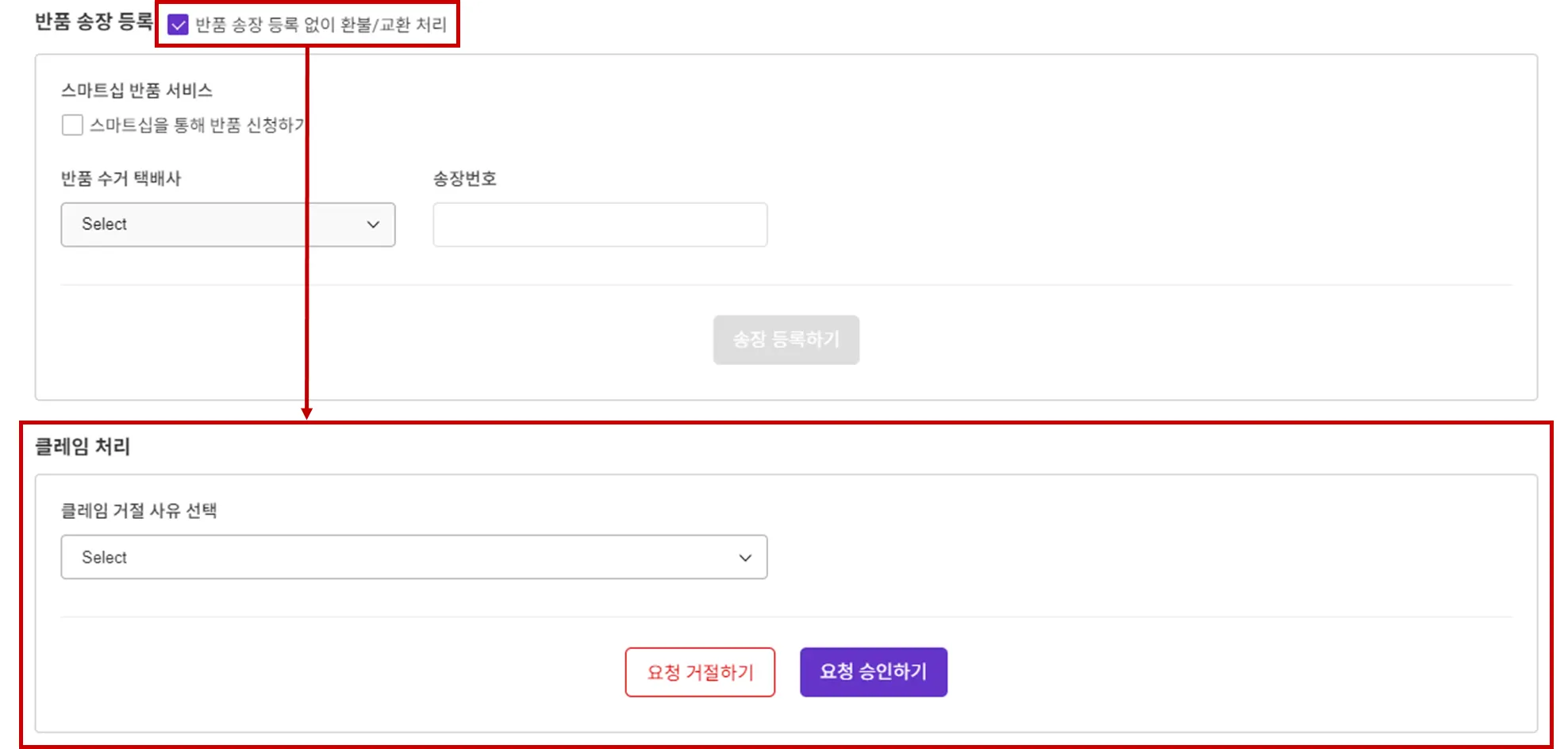Click the 송장번호 label text
1568x749 pixels.
click(464, 179)
